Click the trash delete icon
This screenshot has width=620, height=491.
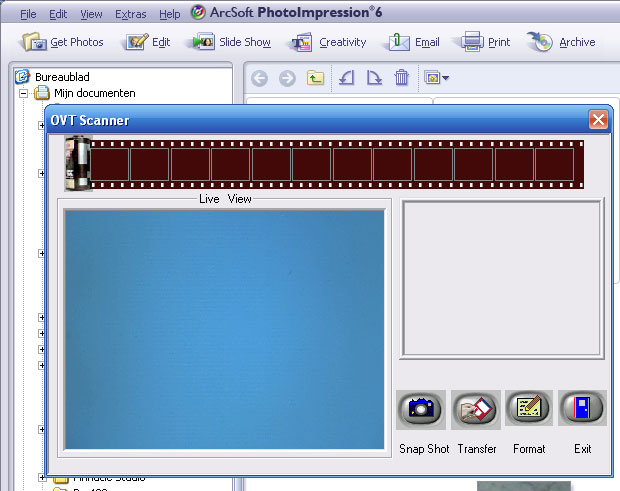401,77
